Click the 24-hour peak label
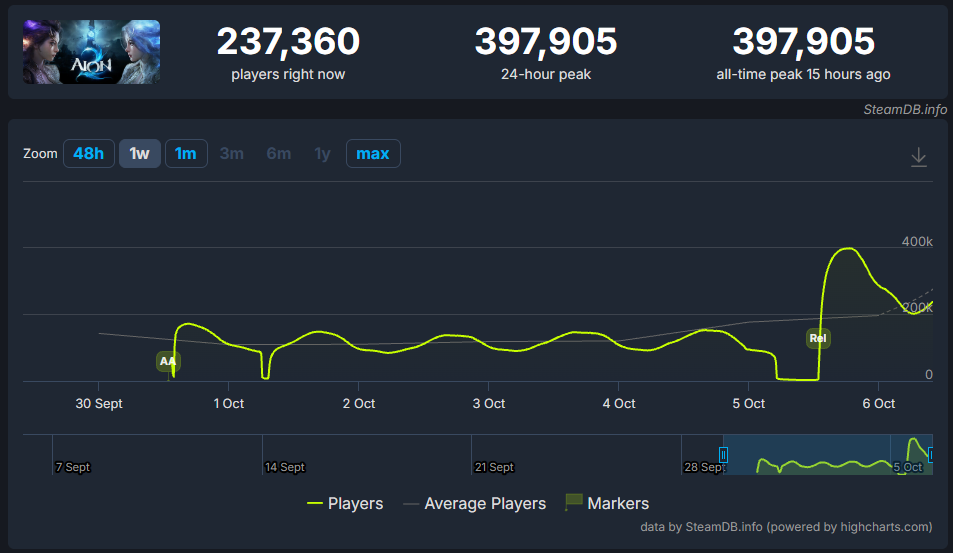The width and height of the screenshot is (953, 553). point(546,74)
